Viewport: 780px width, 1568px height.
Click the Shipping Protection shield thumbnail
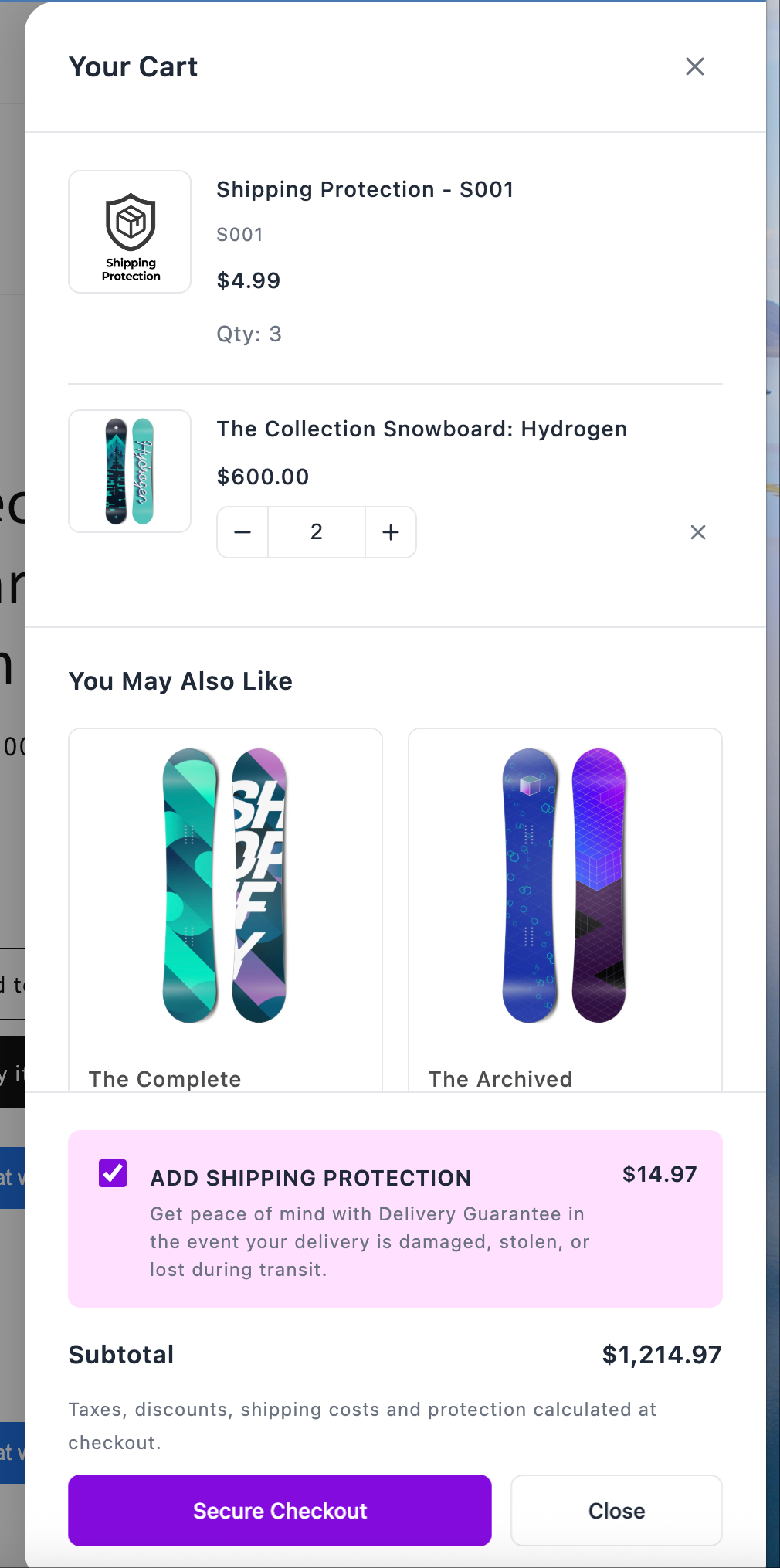coord(130,232)
